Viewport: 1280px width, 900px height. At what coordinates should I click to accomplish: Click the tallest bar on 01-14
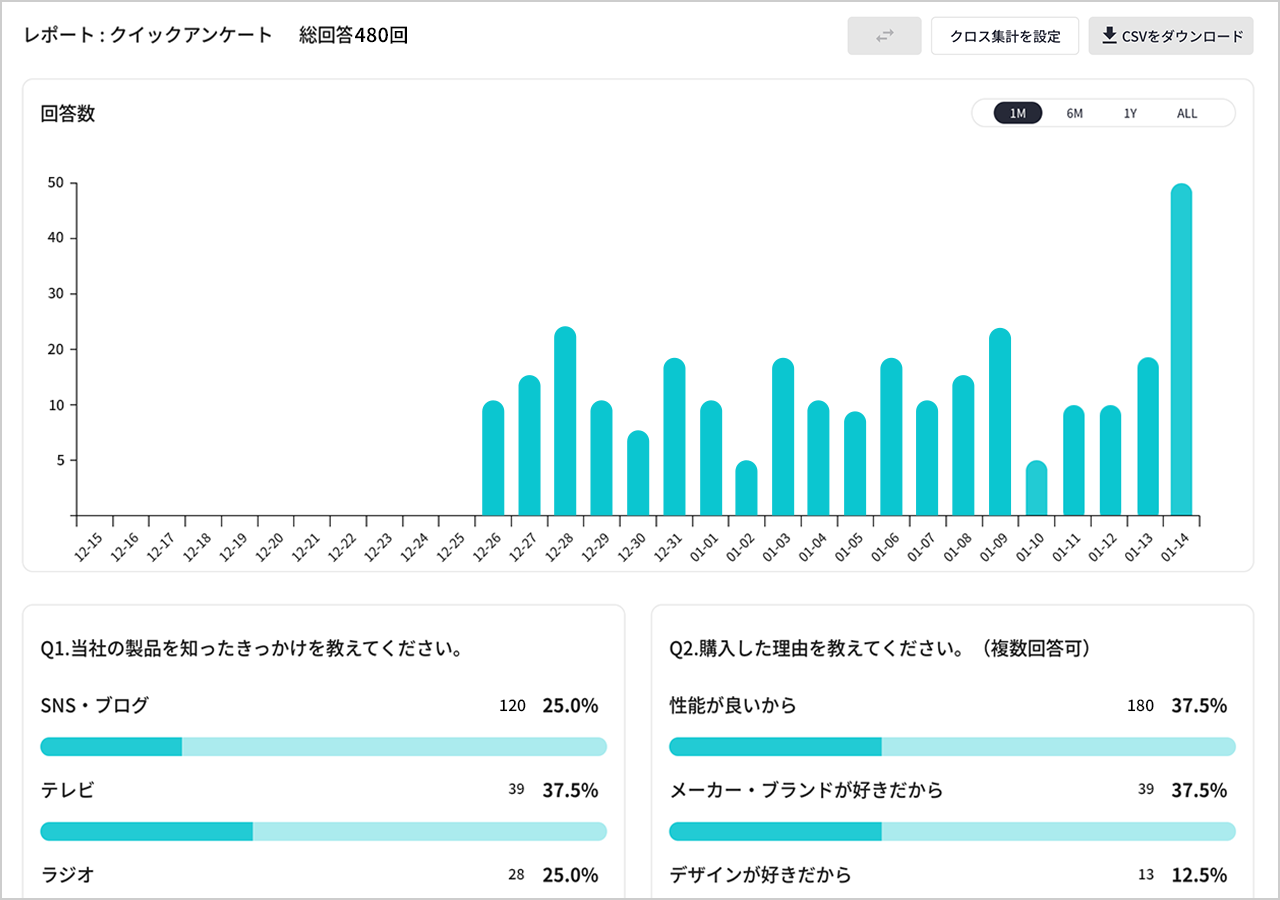(x=1181, y=350)
